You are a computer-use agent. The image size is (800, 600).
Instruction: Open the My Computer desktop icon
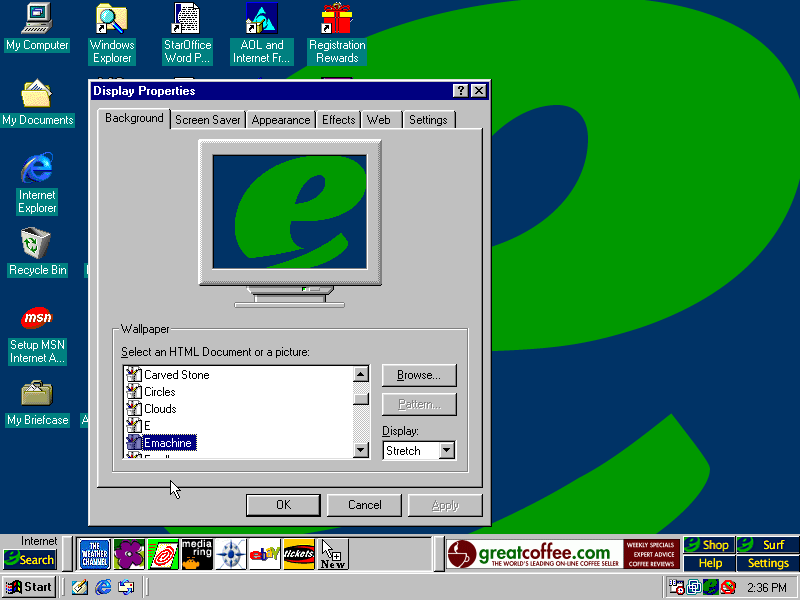click(37, 19)
